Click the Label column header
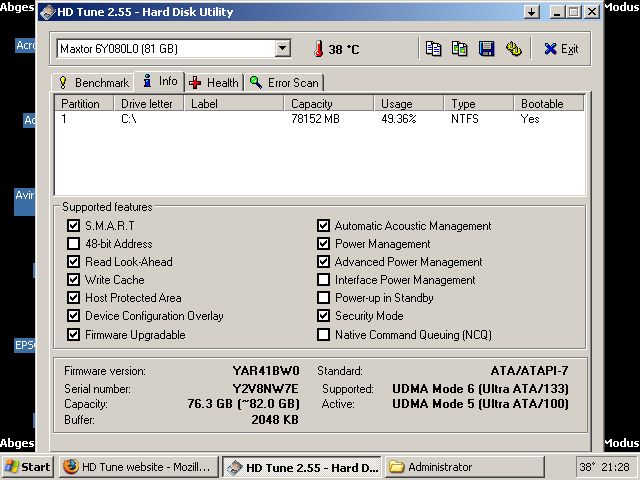Viewport: 640px width, 480px height. tap(234, 103)
